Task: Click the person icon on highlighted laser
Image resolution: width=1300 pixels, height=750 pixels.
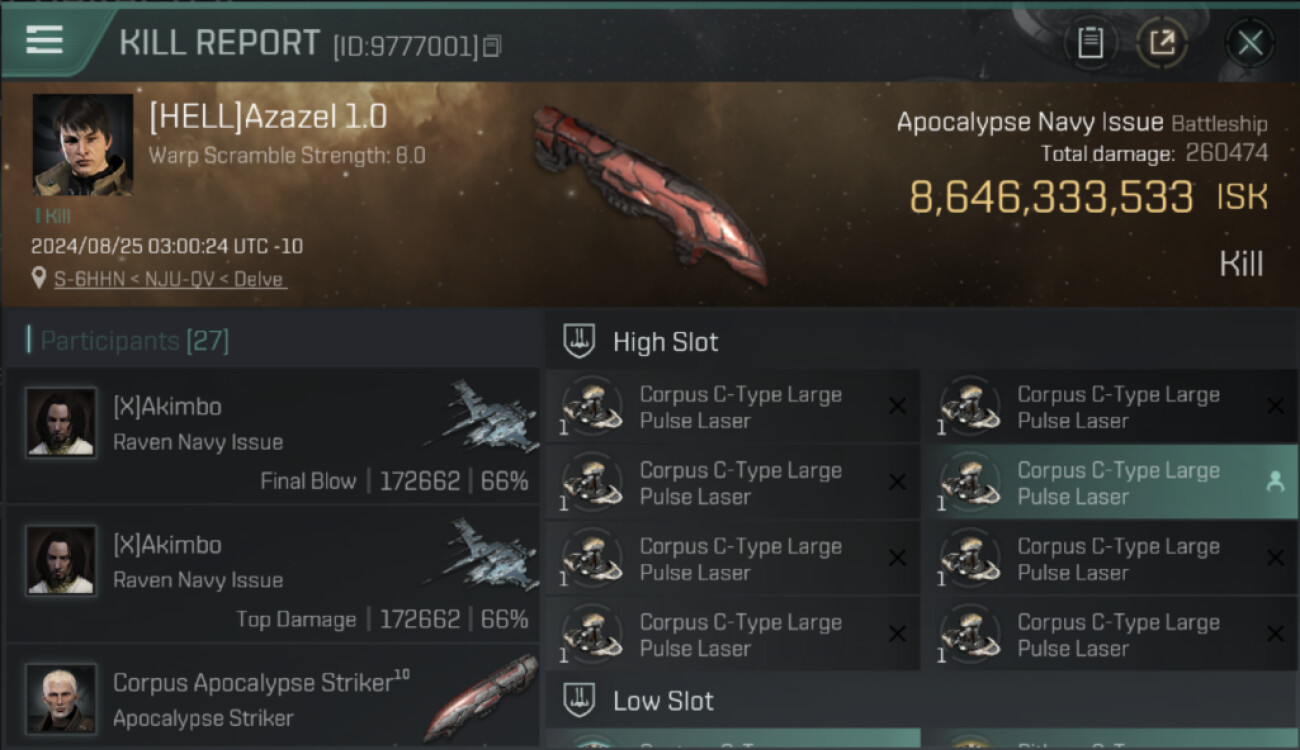Action: coord(1274,482)
